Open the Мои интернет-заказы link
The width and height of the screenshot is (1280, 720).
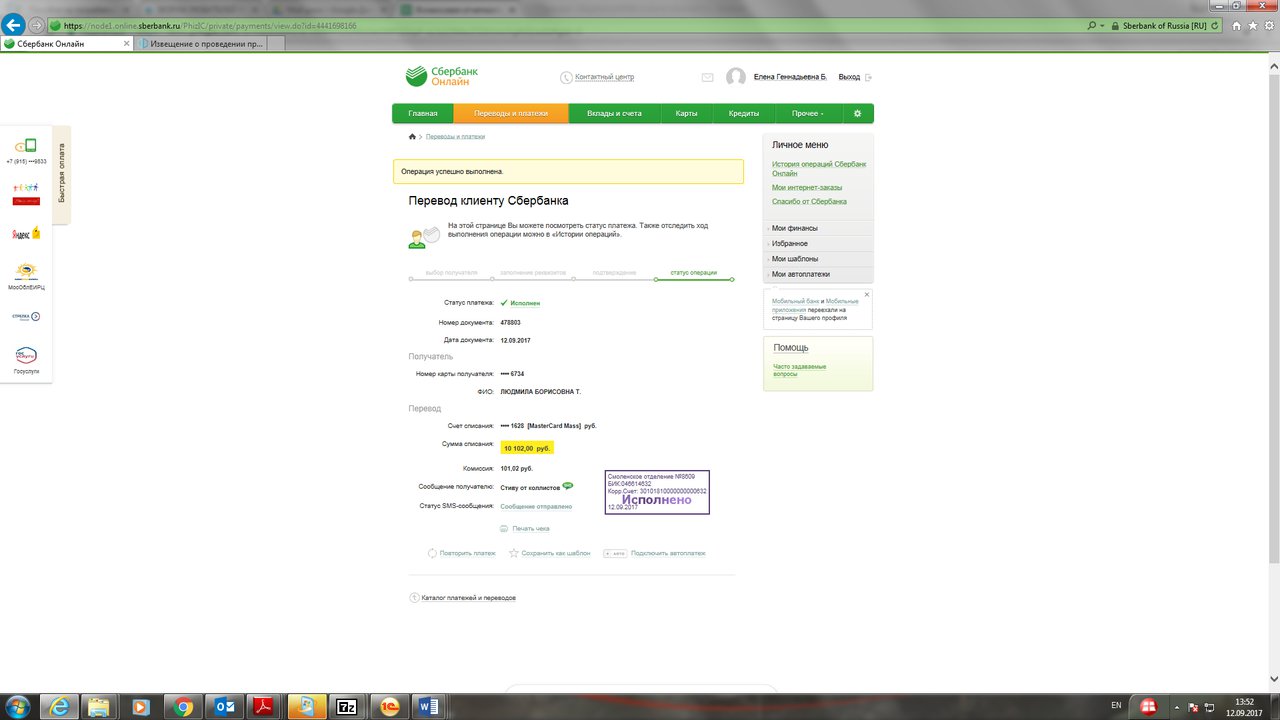click(807, 187)
